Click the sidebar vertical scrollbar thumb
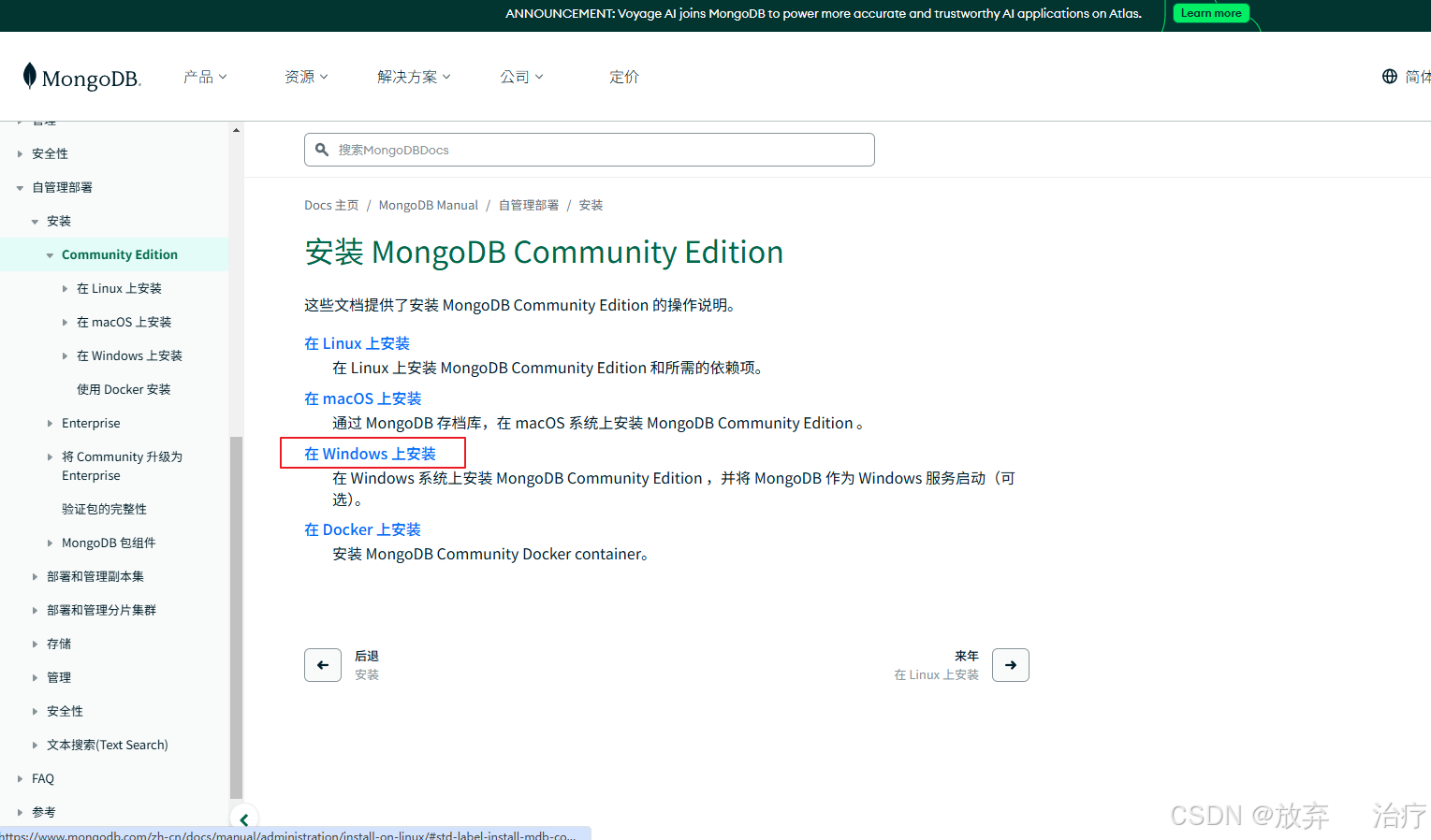Viewport: 1431px width, 840px height. (236, 617)
